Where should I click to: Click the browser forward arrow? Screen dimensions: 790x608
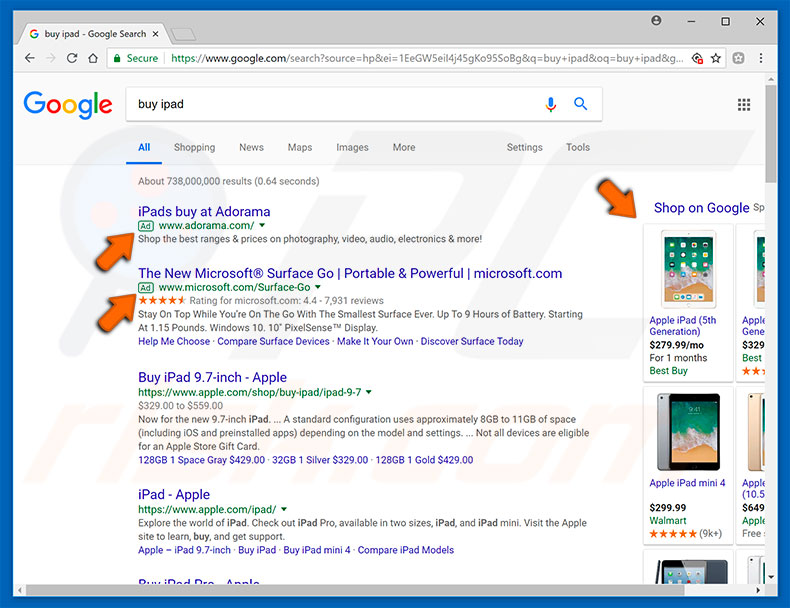click(51, 58)
